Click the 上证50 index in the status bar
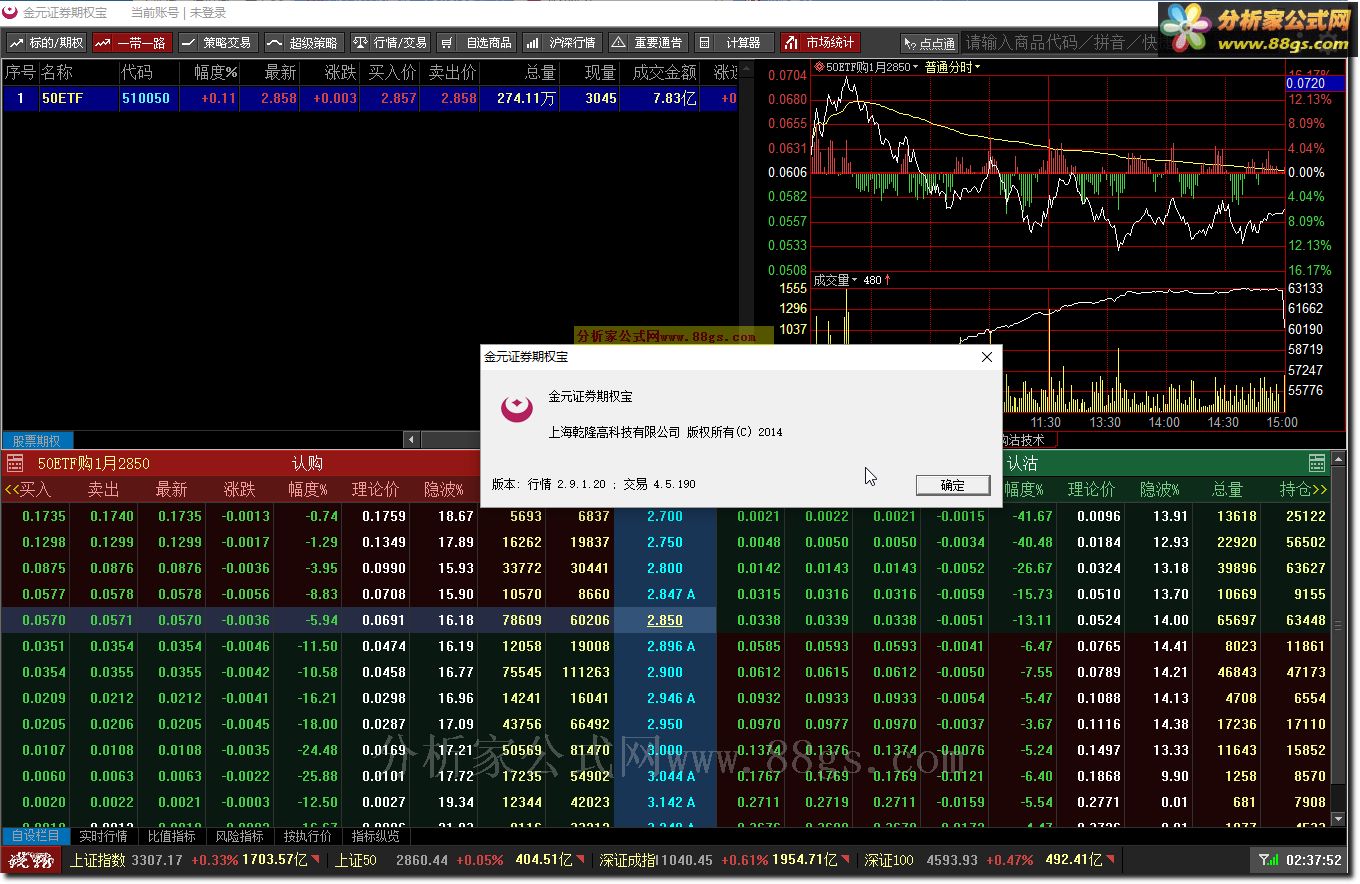 pyautogui.click(x=355, y=860)
